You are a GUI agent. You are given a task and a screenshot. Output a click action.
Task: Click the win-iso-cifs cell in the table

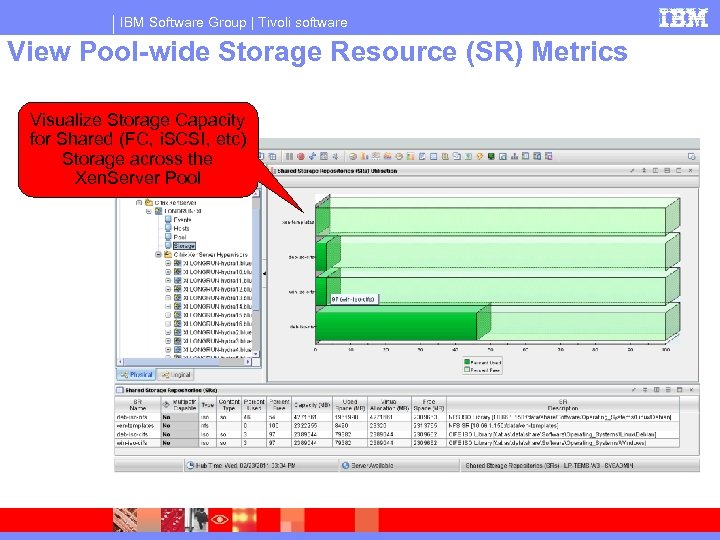137,443
